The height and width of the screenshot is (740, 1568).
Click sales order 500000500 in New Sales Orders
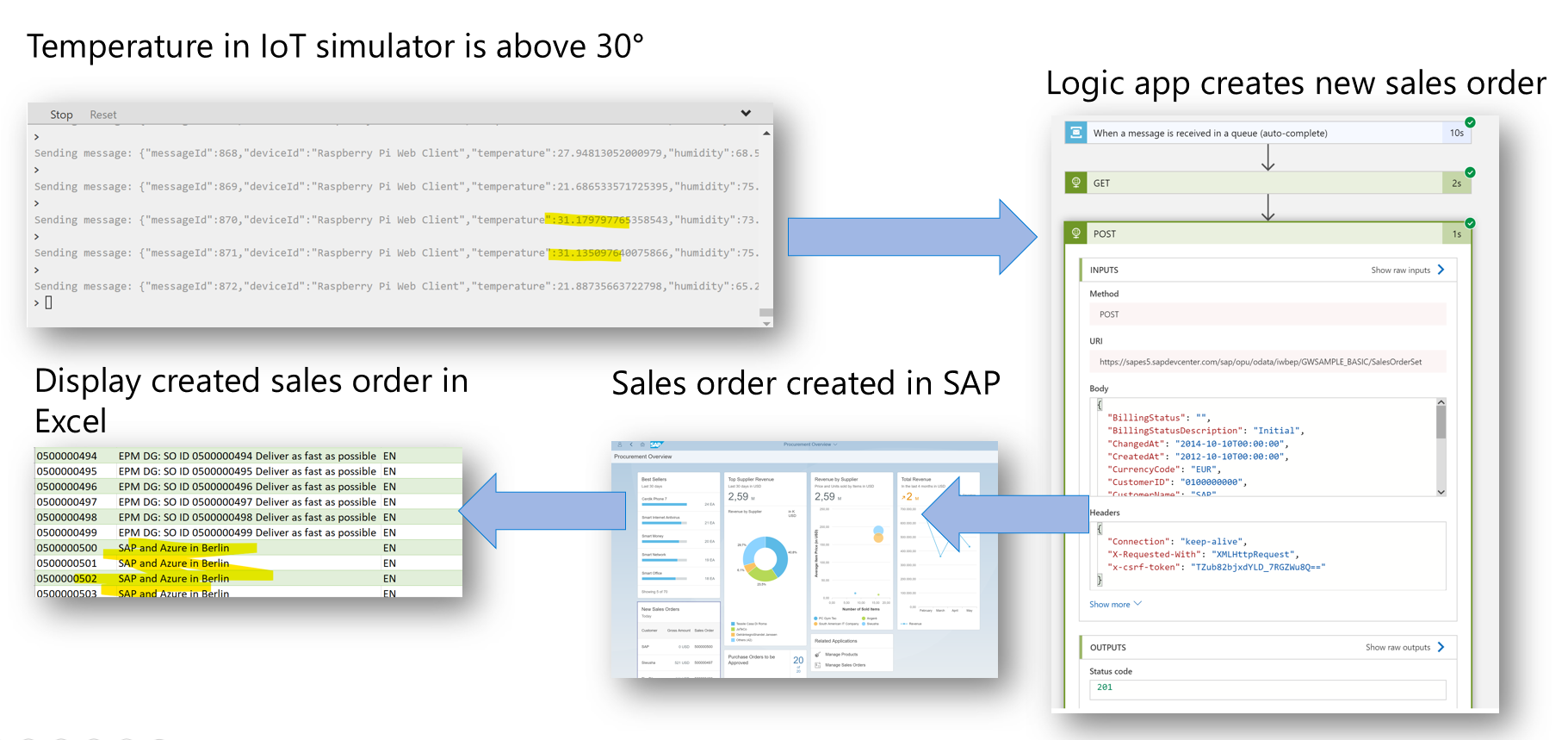[x=703, y=646]
